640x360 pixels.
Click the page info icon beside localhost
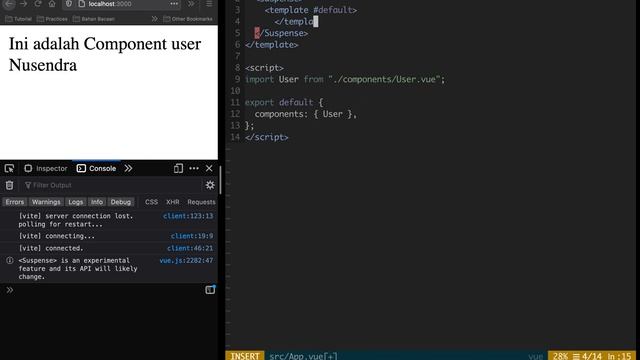[82, 4]
